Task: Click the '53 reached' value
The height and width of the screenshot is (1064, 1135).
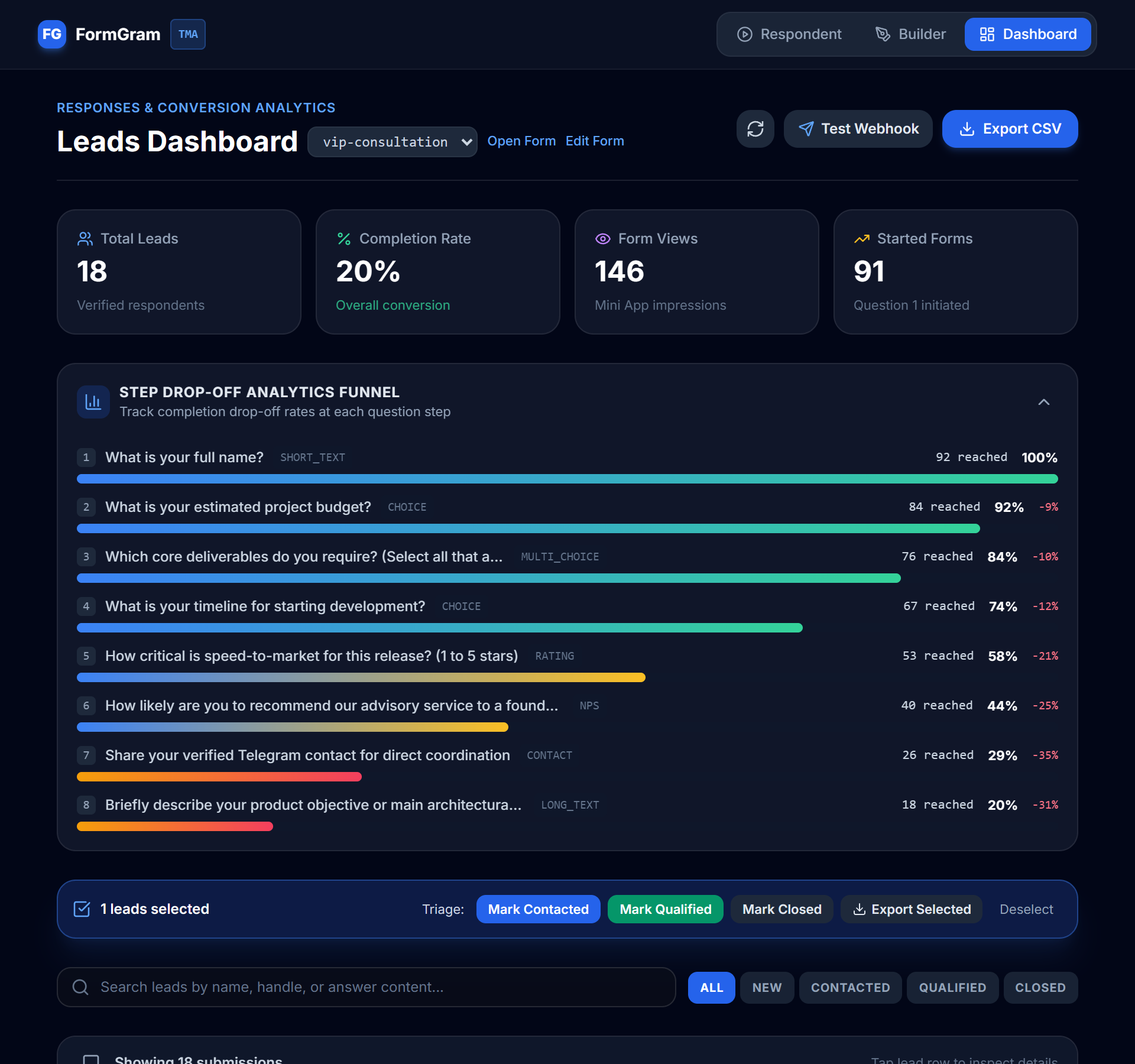Action: (x=938, y=656)
